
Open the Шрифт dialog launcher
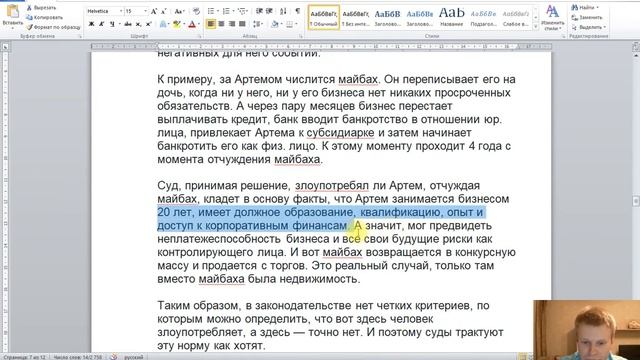click(x=200, y=36)
